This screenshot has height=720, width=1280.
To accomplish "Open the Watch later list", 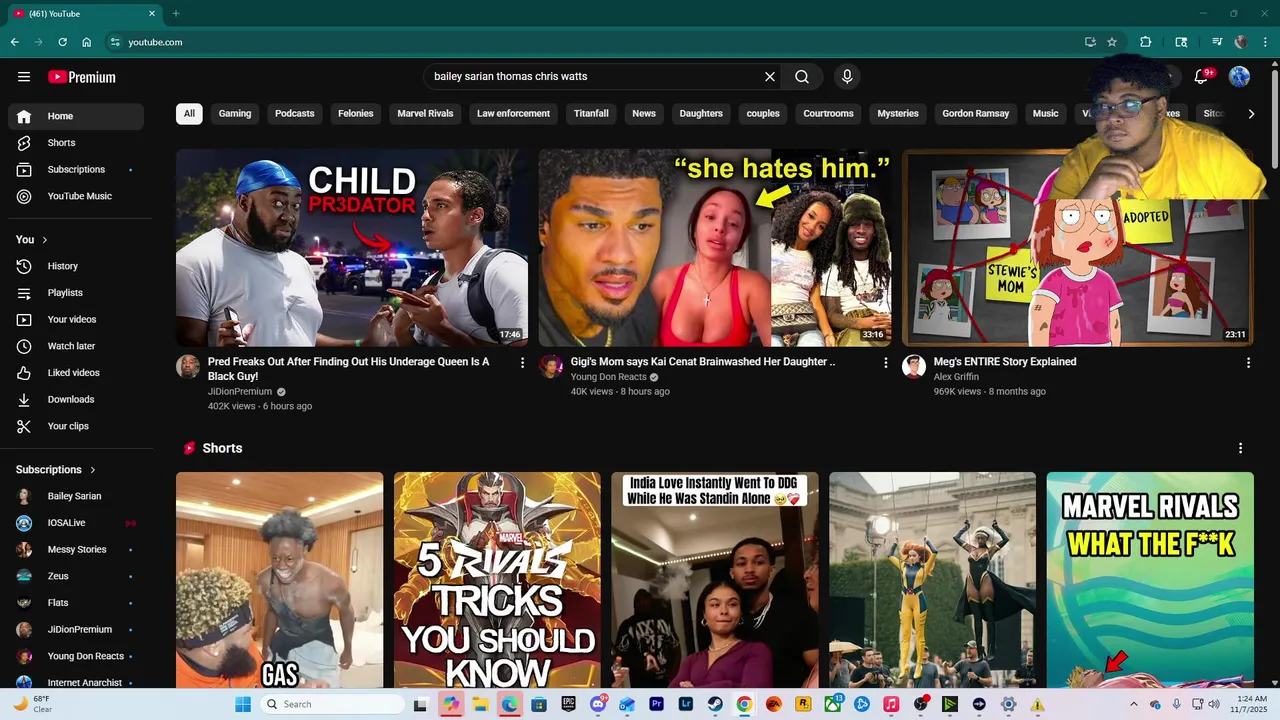I will 76,346.
